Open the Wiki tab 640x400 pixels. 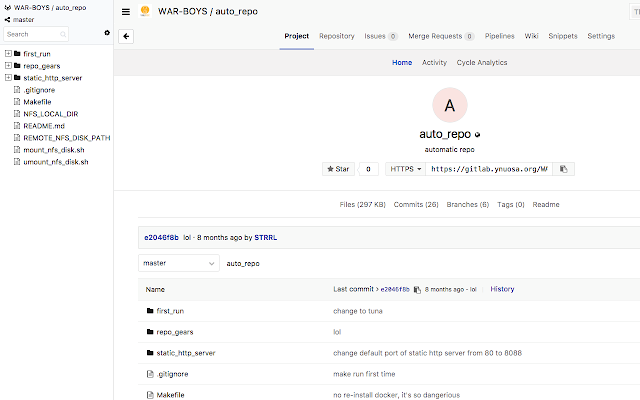click(x=531, y=36)
